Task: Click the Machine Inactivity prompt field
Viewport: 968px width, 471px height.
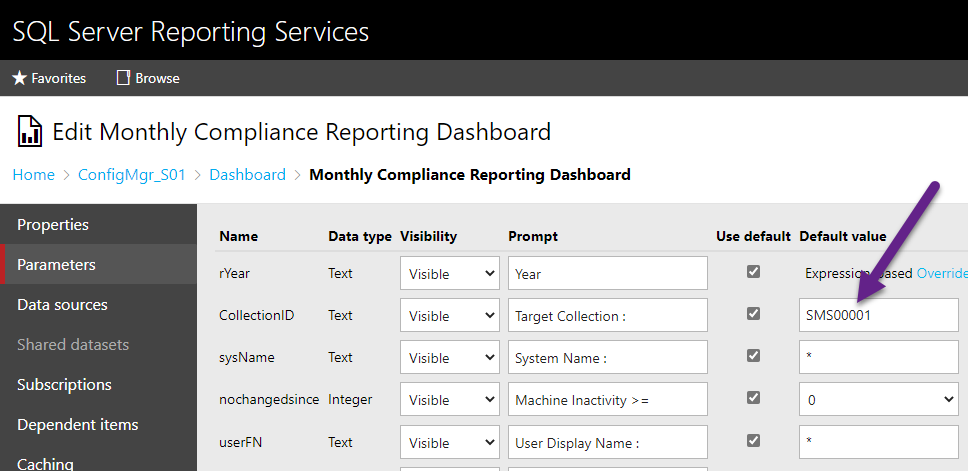Action: pyautogui.click(x=608, y=399)
